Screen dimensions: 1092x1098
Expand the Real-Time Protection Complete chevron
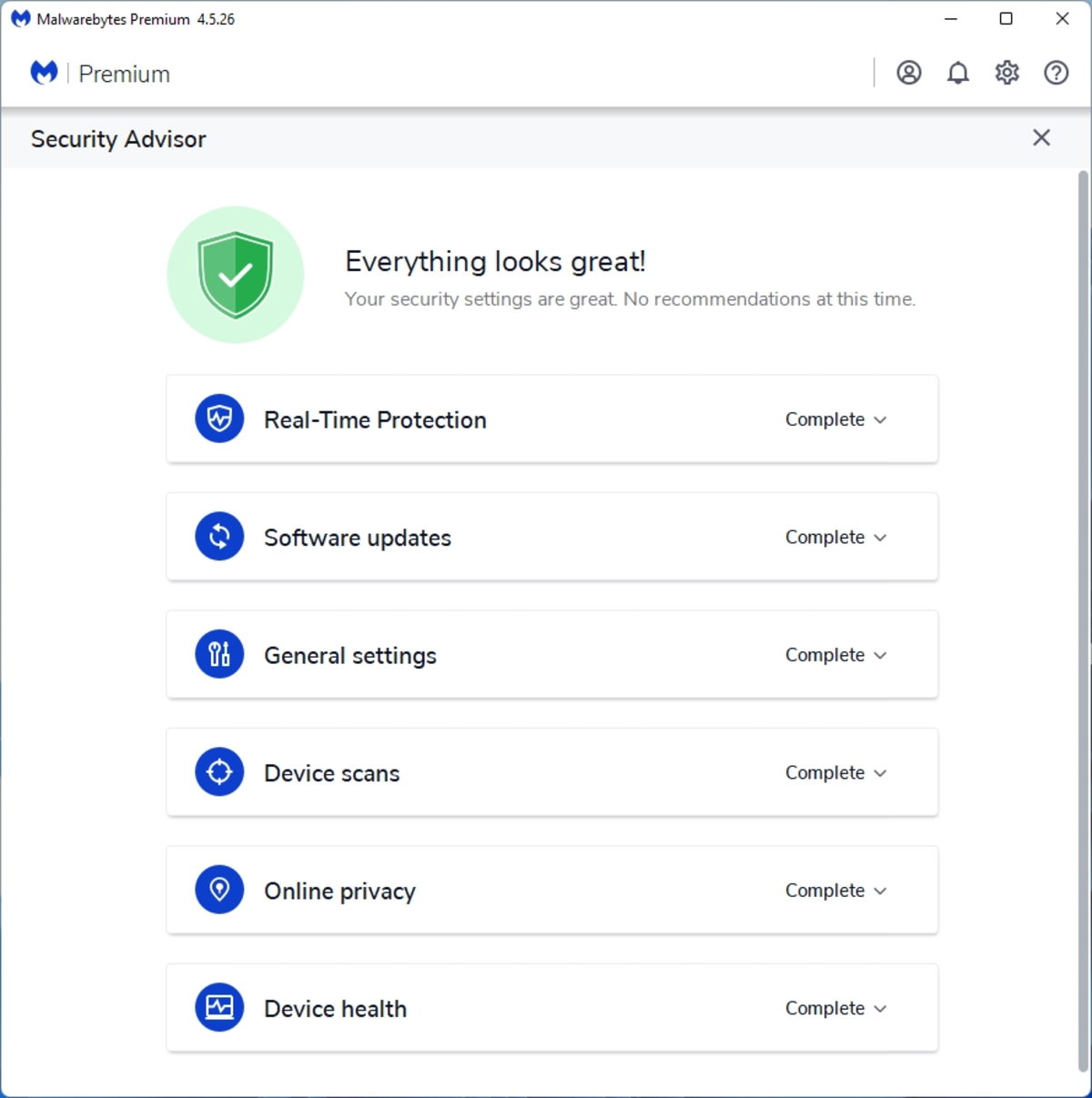click(880, 420)
